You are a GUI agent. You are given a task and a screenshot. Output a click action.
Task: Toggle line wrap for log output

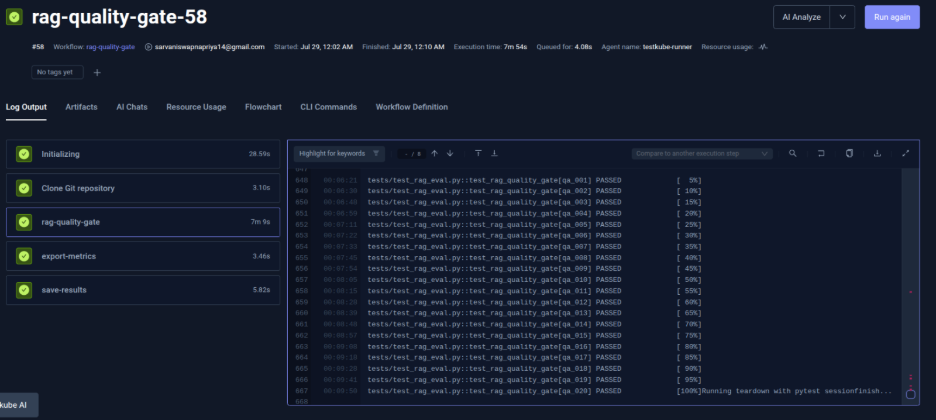(x=821, y=153)
